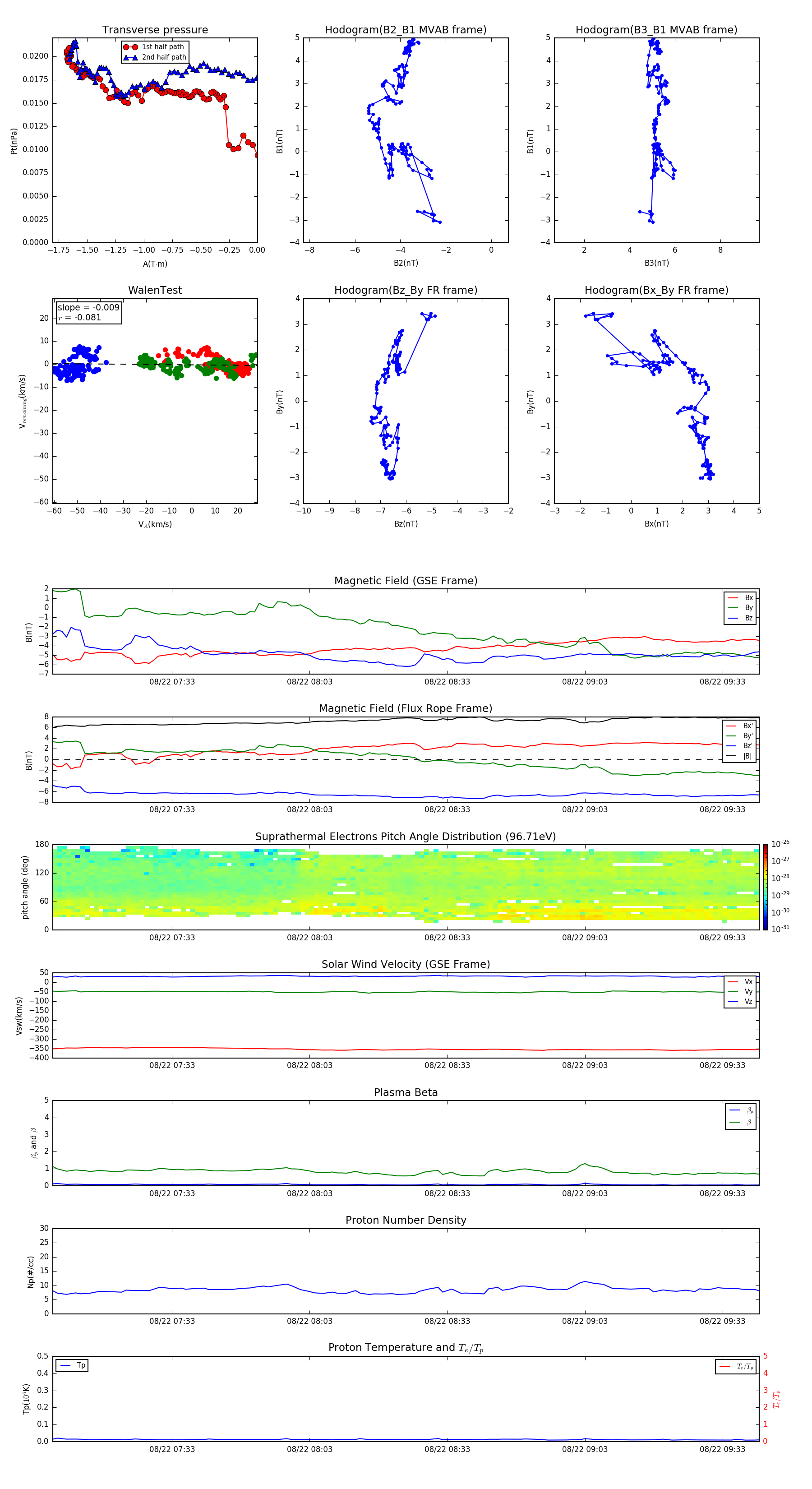
Task: Click By(nT) y-axis label of Bz_By hodogram
Action: [280, 402]
